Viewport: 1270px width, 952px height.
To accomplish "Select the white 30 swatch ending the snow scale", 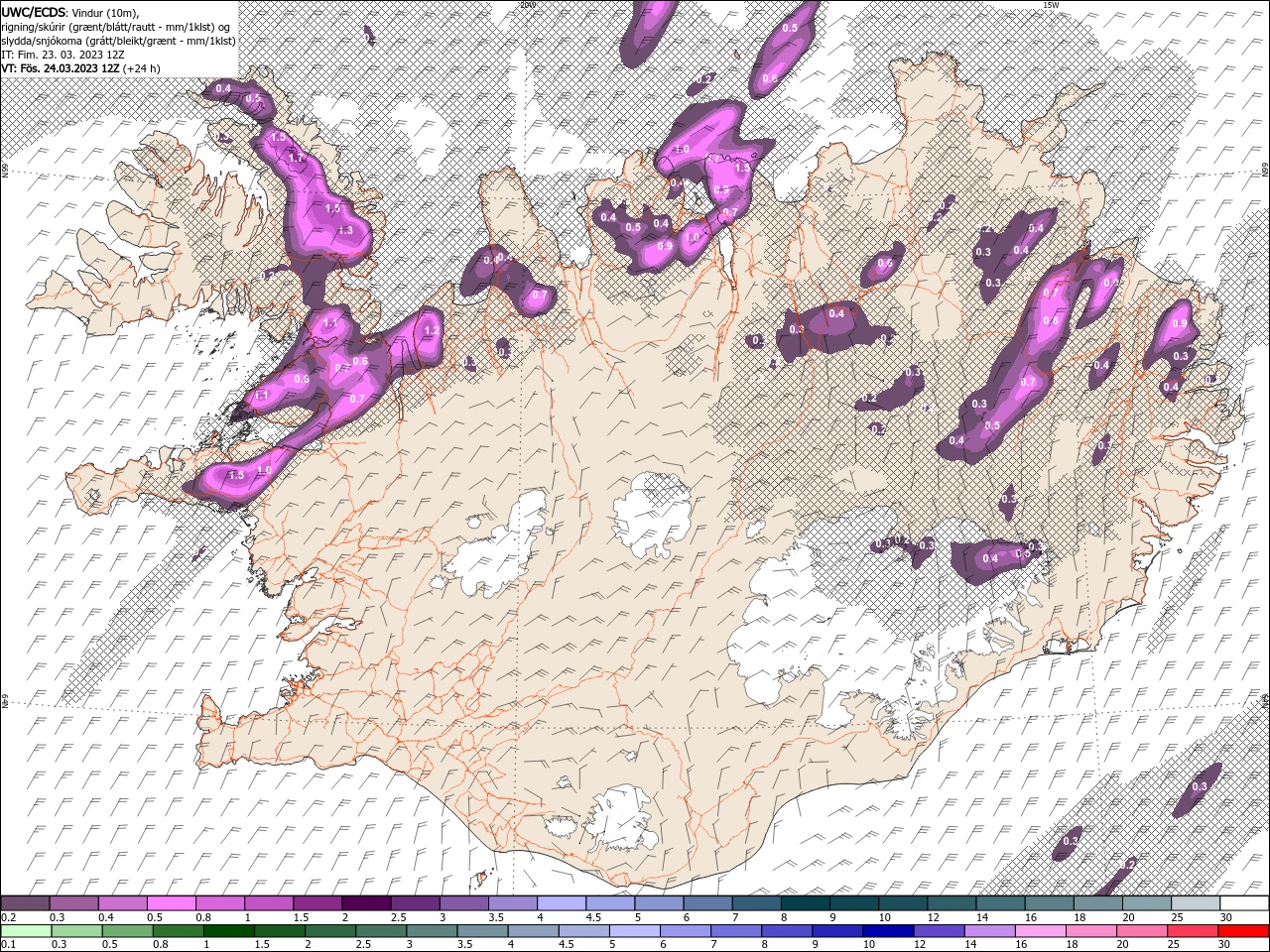I will tap(1244, 903).
